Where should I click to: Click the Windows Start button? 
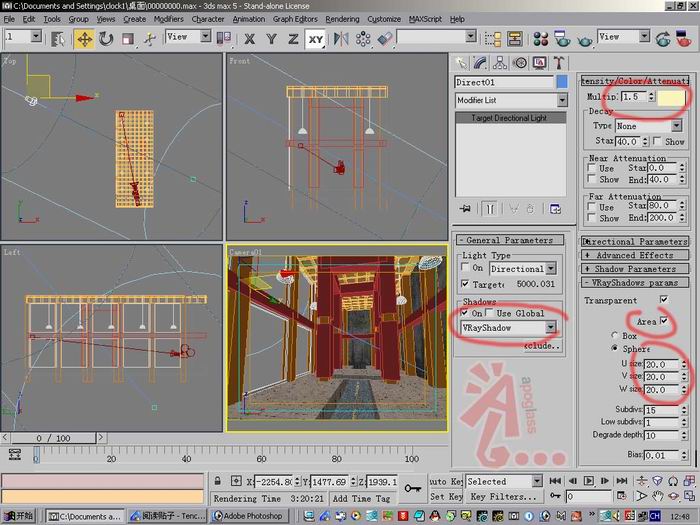pos(20,516)
